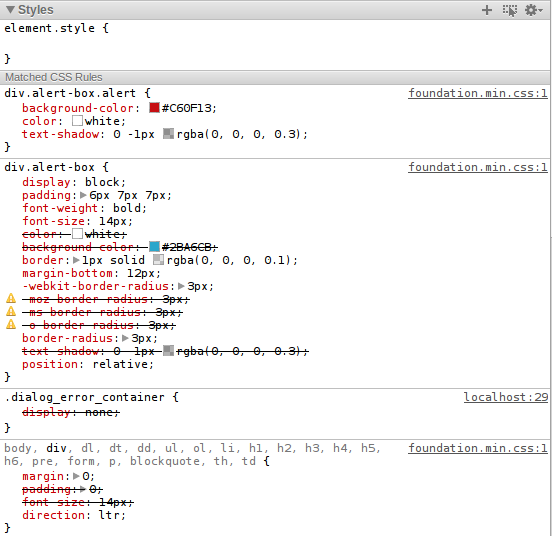Click the Styles section title
The width and height of the screenshot is (552, 536).
36,10
